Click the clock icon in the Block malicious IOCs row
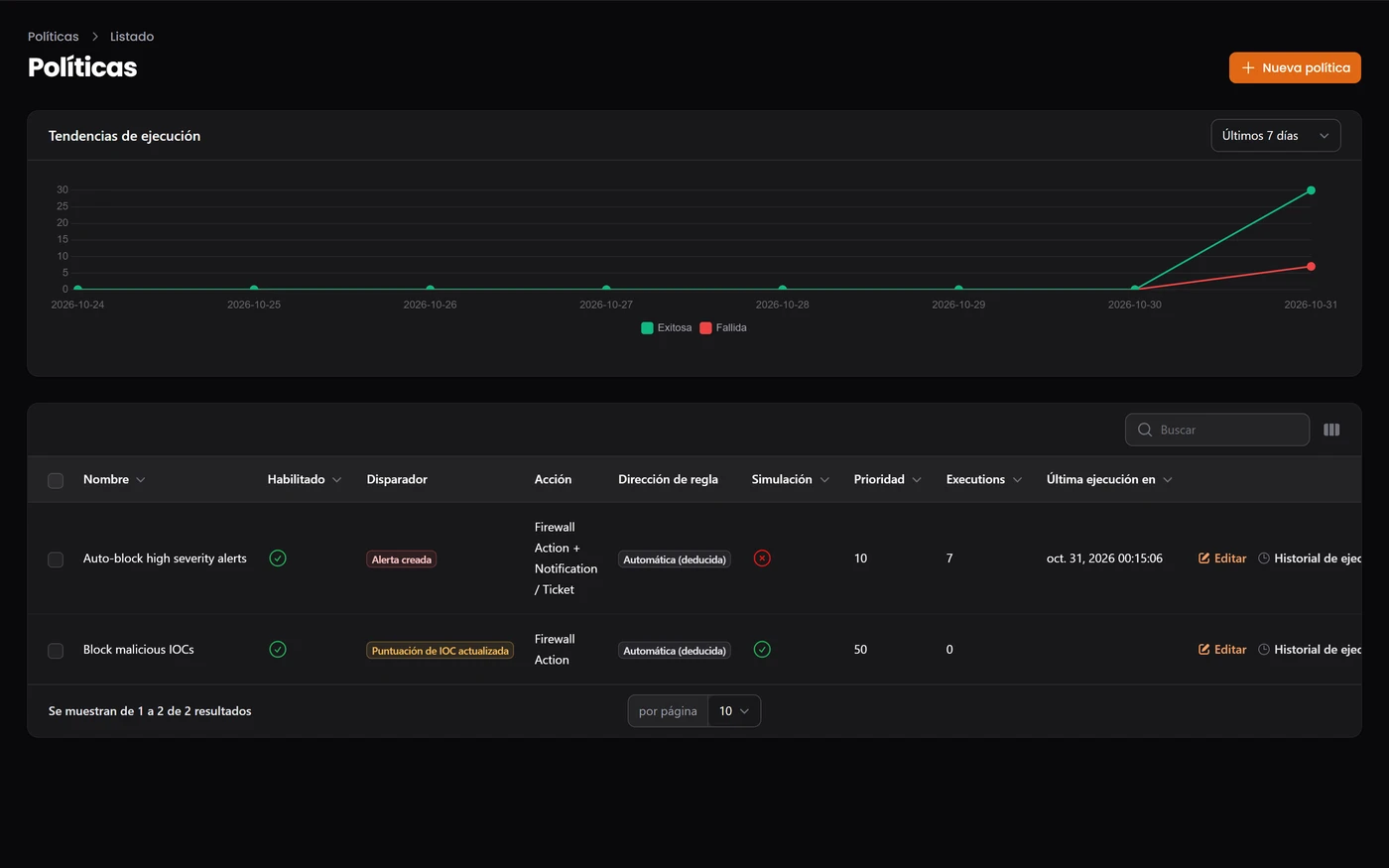Screen dimensions: 1389x868 [x=1264, y=650]
